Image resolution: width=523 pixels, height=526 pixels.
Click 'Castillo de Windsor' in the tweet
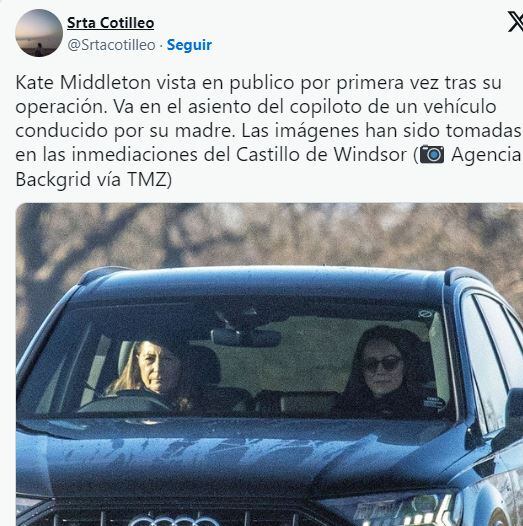pos(321,155)
